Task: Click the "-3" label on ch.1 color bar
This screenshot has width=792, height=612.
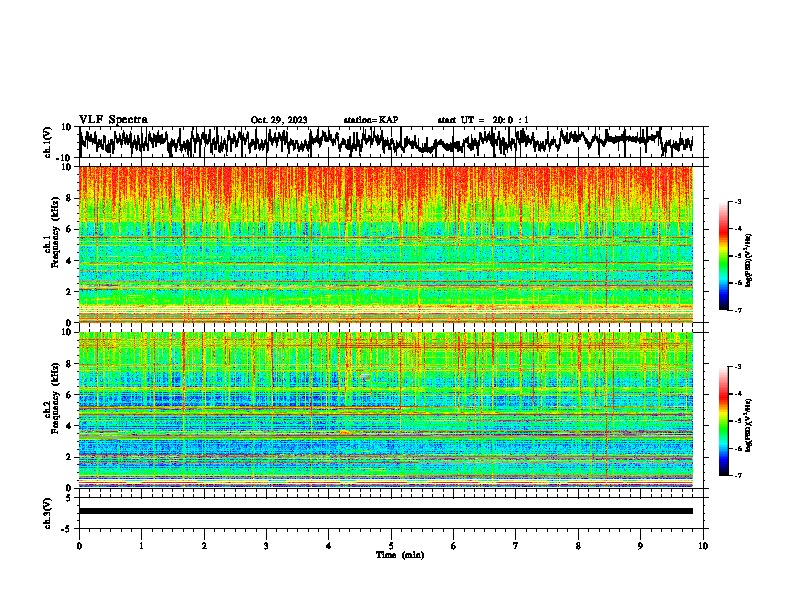Action: coord(737,201)
